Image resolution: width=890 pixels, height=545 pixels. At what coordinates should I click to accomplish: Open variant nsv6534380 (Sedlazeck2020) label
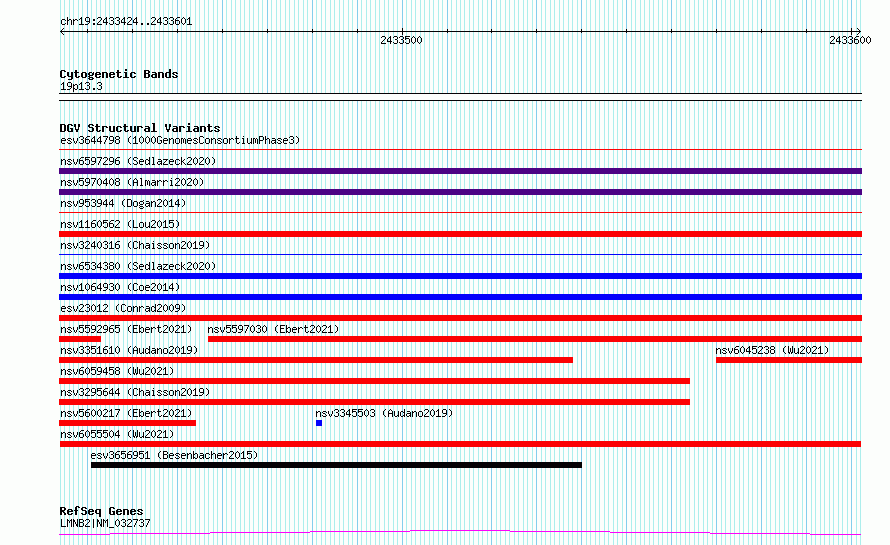[138, 266]
